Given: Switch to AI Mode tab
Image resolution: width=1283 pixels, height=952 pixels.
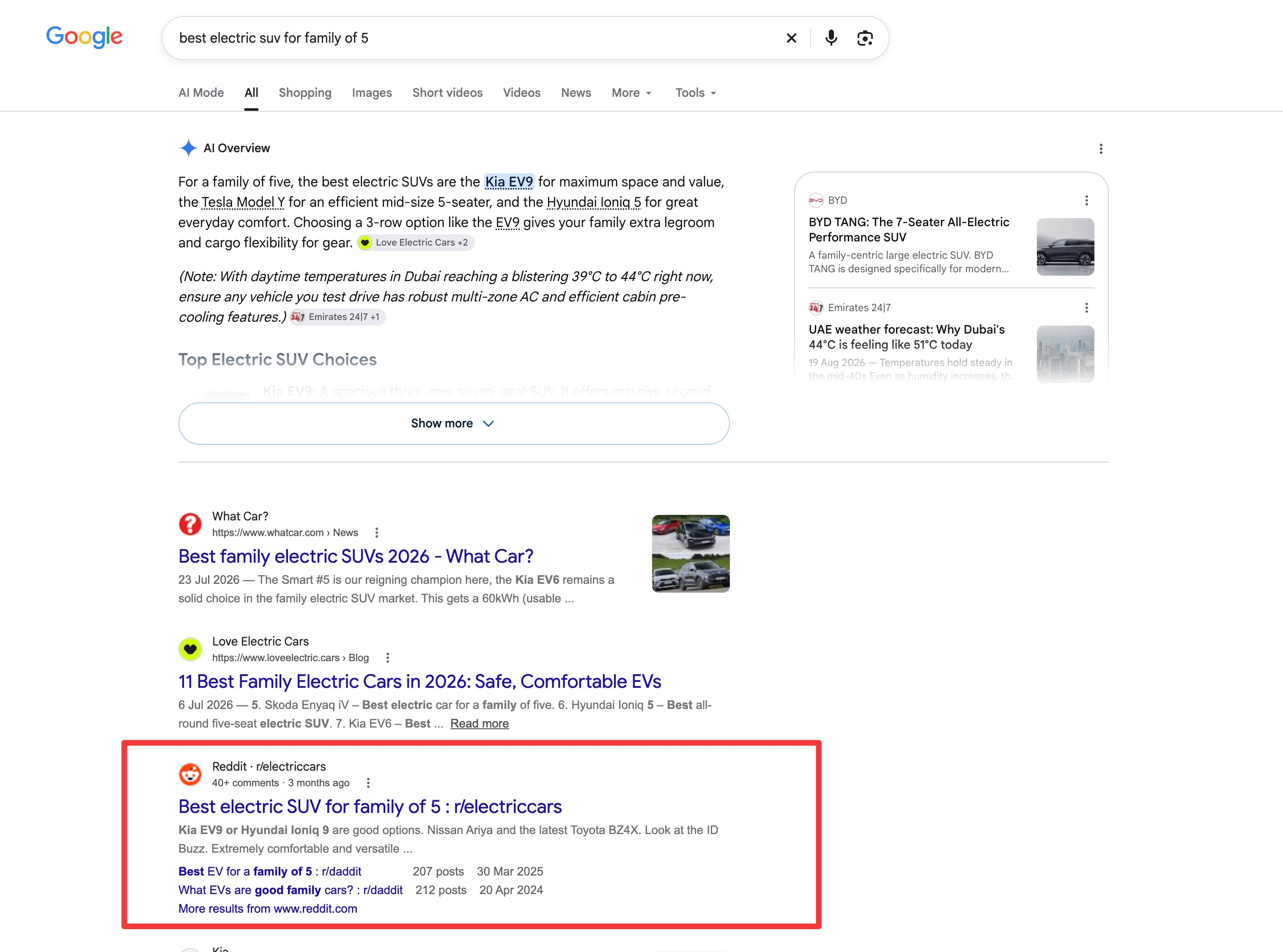Looking at the screenshot, I should [201, 93].
